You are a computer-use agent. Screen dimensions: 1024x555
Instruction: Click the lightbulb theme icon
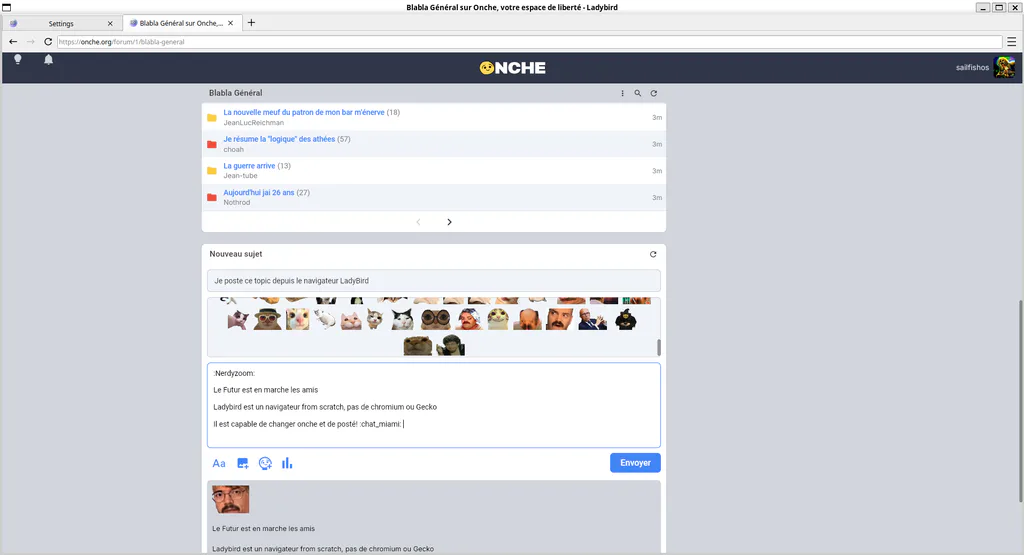[18, 59]
